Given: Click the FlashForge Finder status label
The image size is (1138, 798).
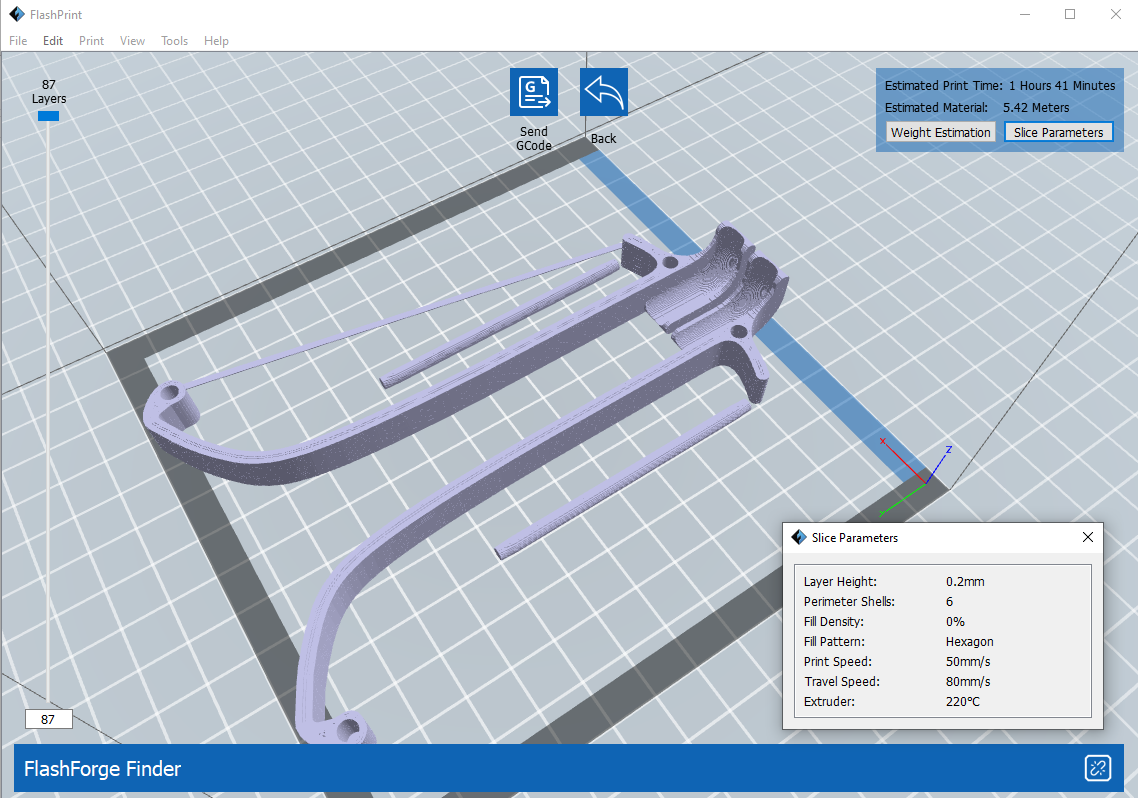Looking at the screenshot, I should (102, 768).
